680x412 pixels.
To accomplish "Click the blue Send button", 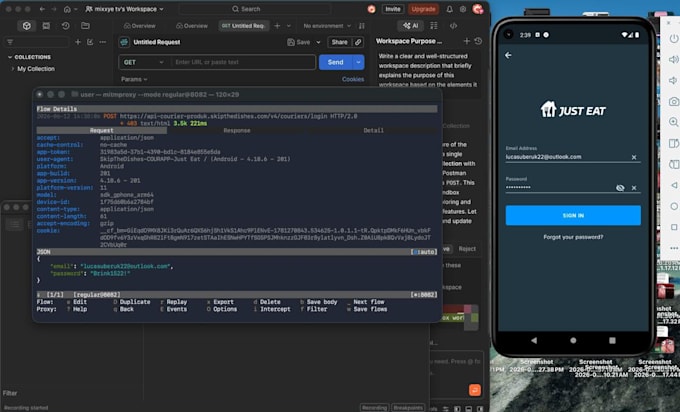I will [336, 62].
